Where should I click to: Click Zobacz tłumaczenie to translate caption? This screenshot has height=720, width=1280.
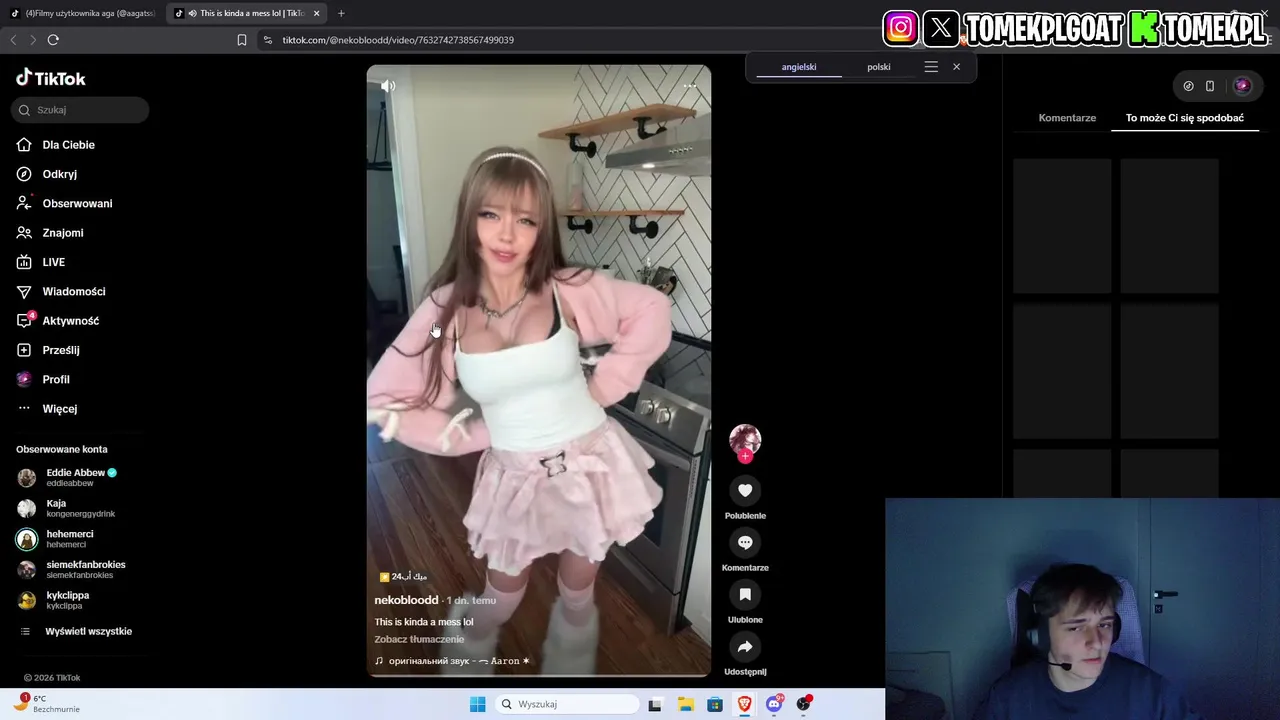pyautogui.click(x=419, y=639)
